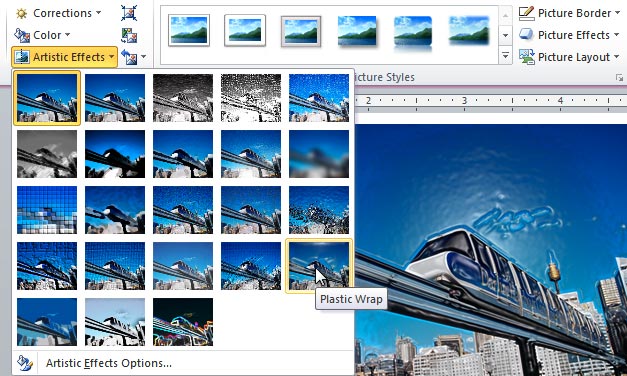Viewport: 627px width, 376px height.
Task: Apply the Pastels Smooth artistic effect
Action: (251, 266)
